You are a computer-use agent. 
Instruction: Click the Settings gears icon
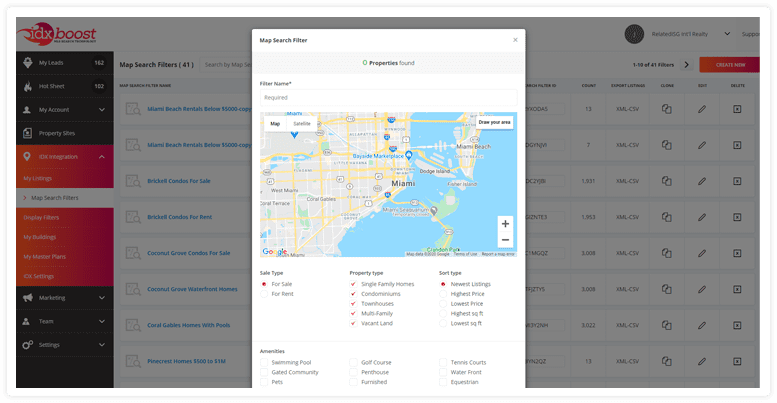[28, 345]
